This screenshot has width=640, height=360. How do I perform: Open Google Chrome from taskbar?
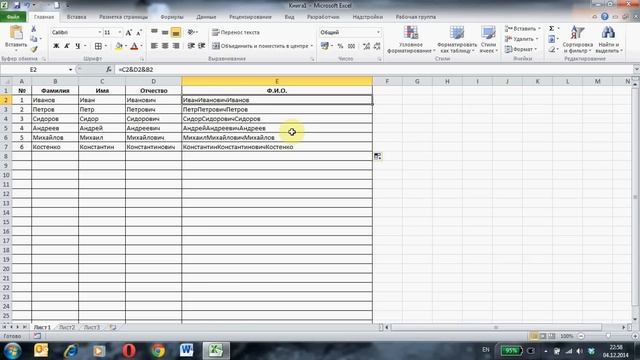[x=158, y=351]
